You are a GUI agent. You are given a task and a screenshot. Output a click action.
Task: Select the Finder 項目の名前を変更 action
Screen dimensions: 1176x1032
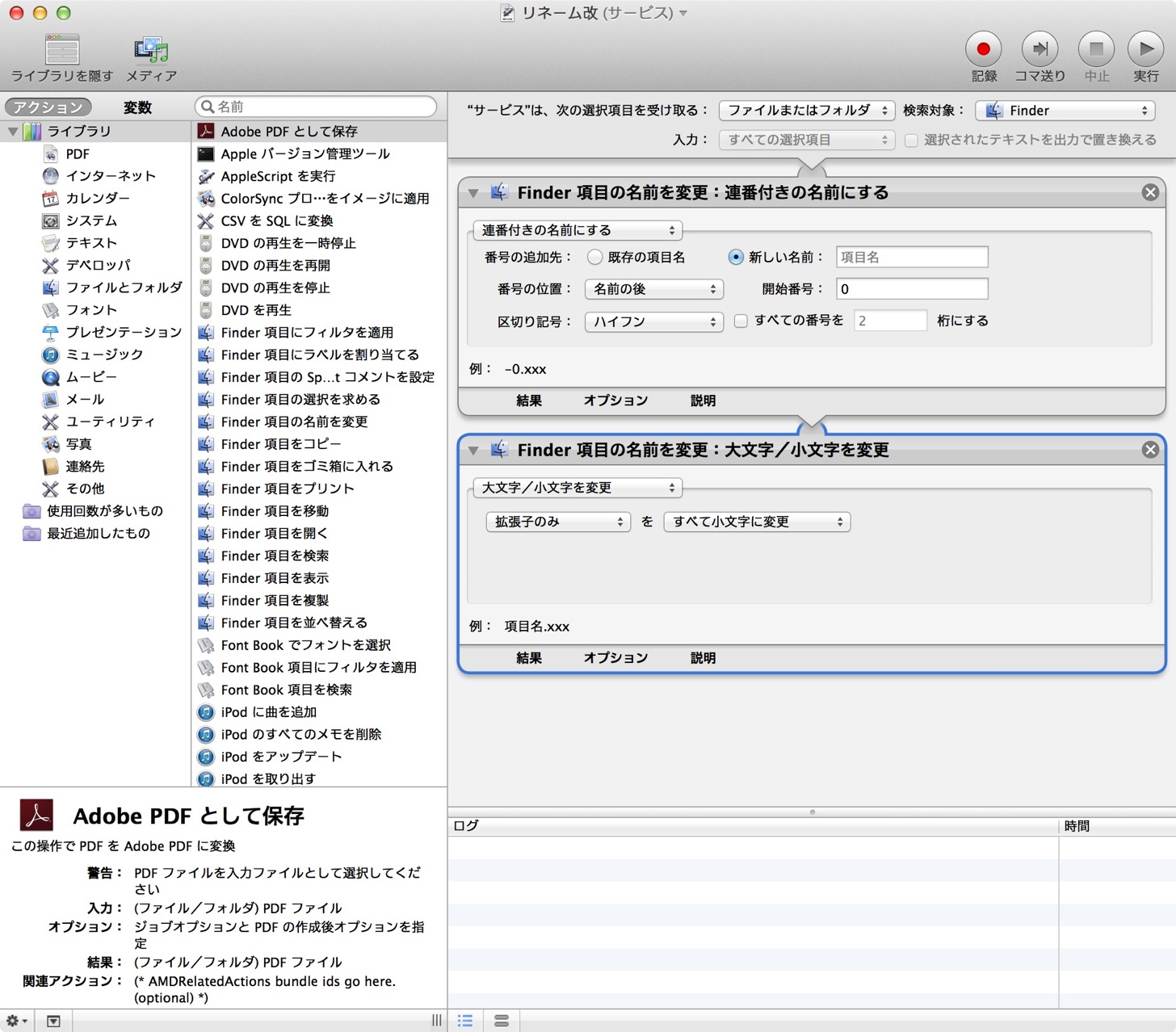coord(319,422)
